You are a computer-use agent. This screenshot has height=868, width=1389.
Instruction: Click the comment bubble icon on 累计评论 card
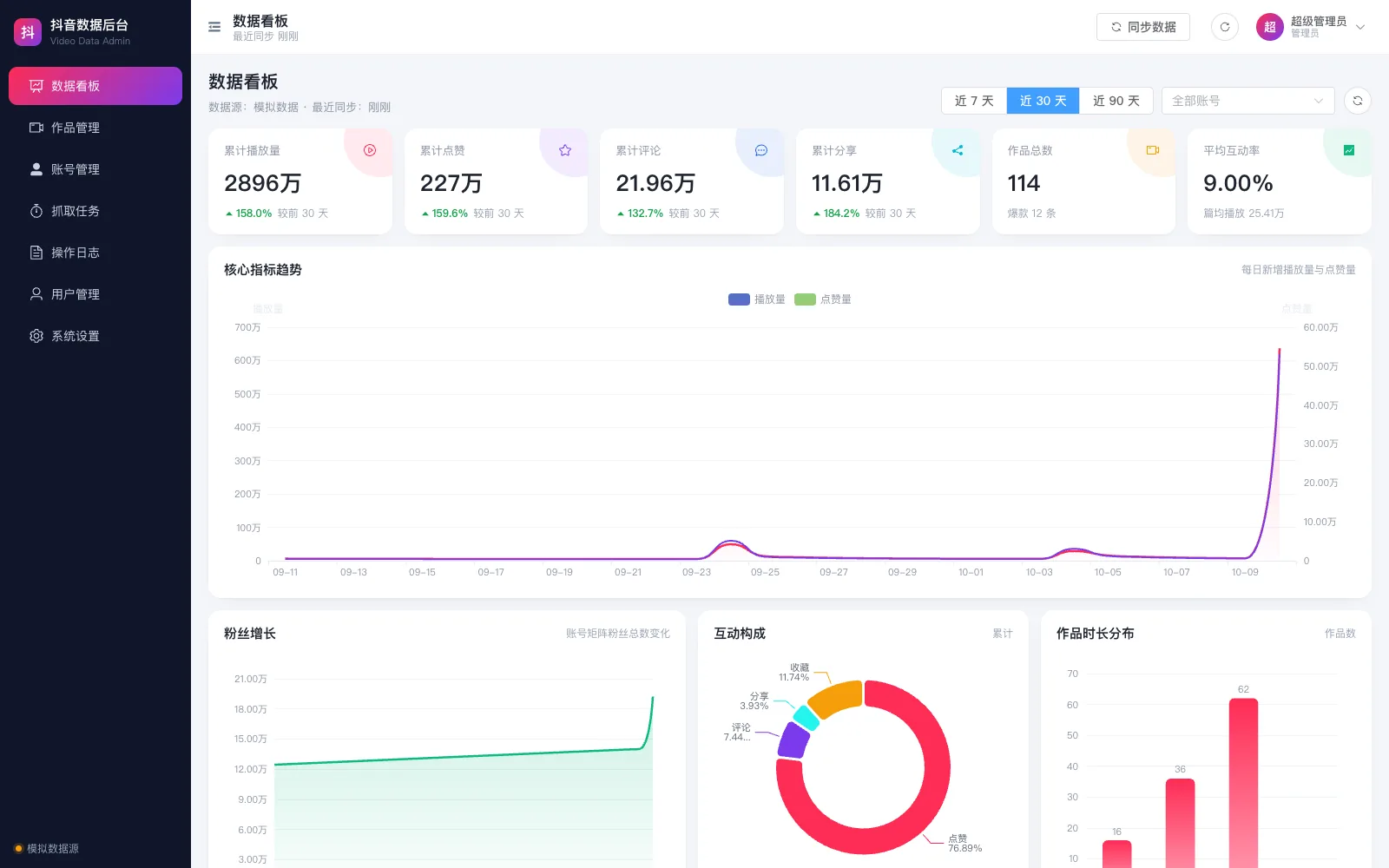[x=761, y=150]
